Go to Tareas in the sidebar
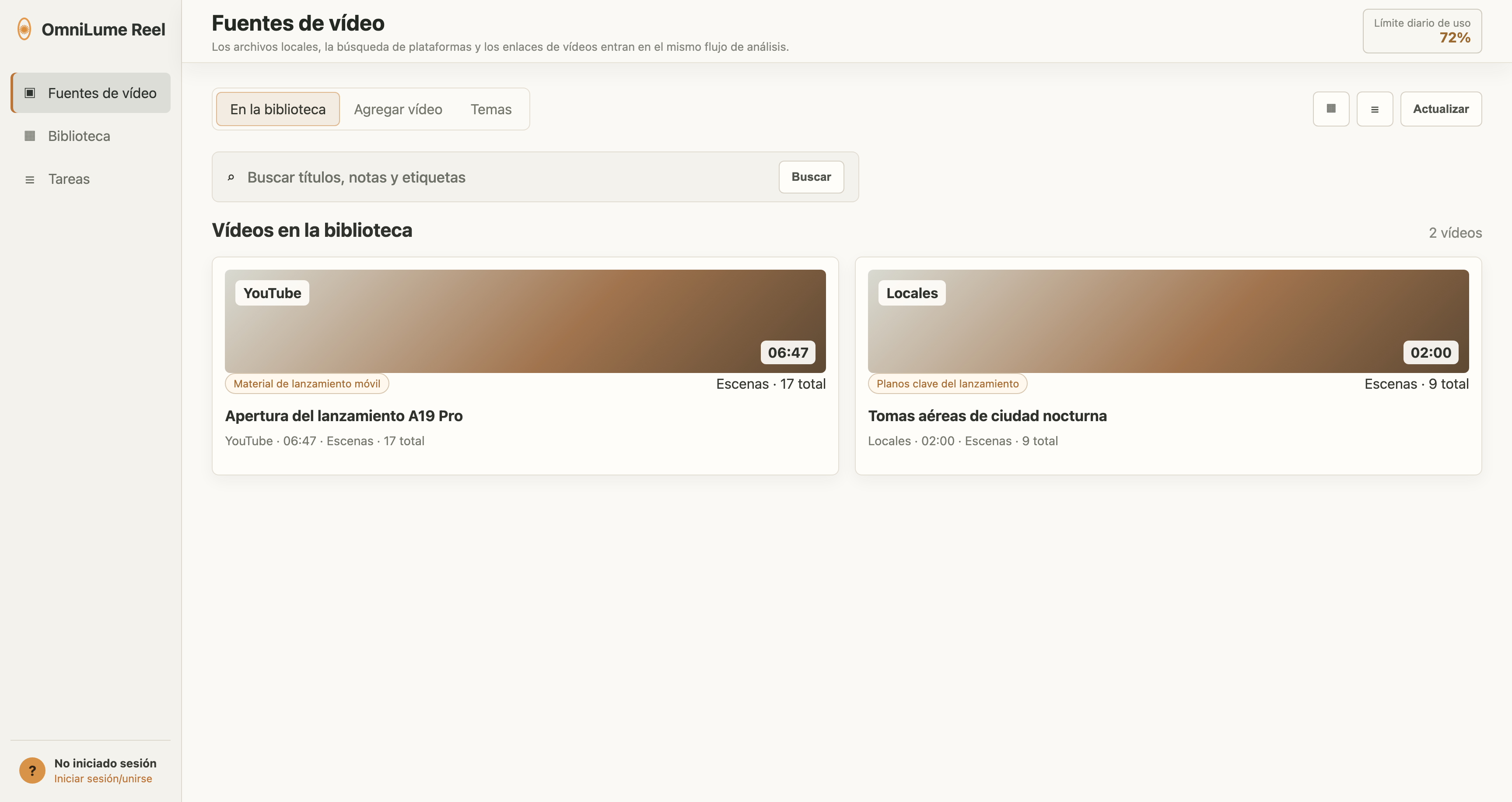The image size is (1512, 802). pyautogui.click(x=91, y=179)
